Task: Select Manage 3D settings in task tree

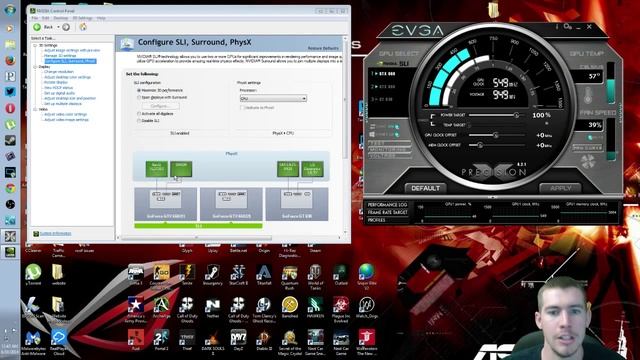Action: [x=60, y=56]
